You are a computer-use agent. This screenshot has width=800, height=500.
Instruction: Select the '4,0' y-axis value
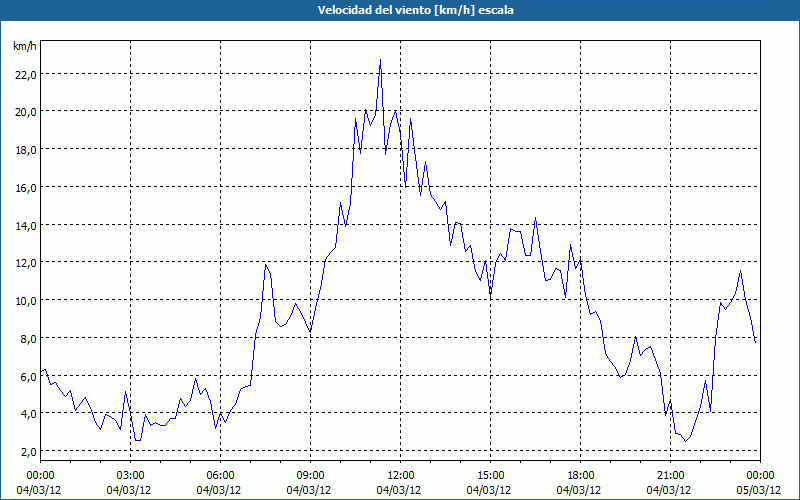coord(28,414)
